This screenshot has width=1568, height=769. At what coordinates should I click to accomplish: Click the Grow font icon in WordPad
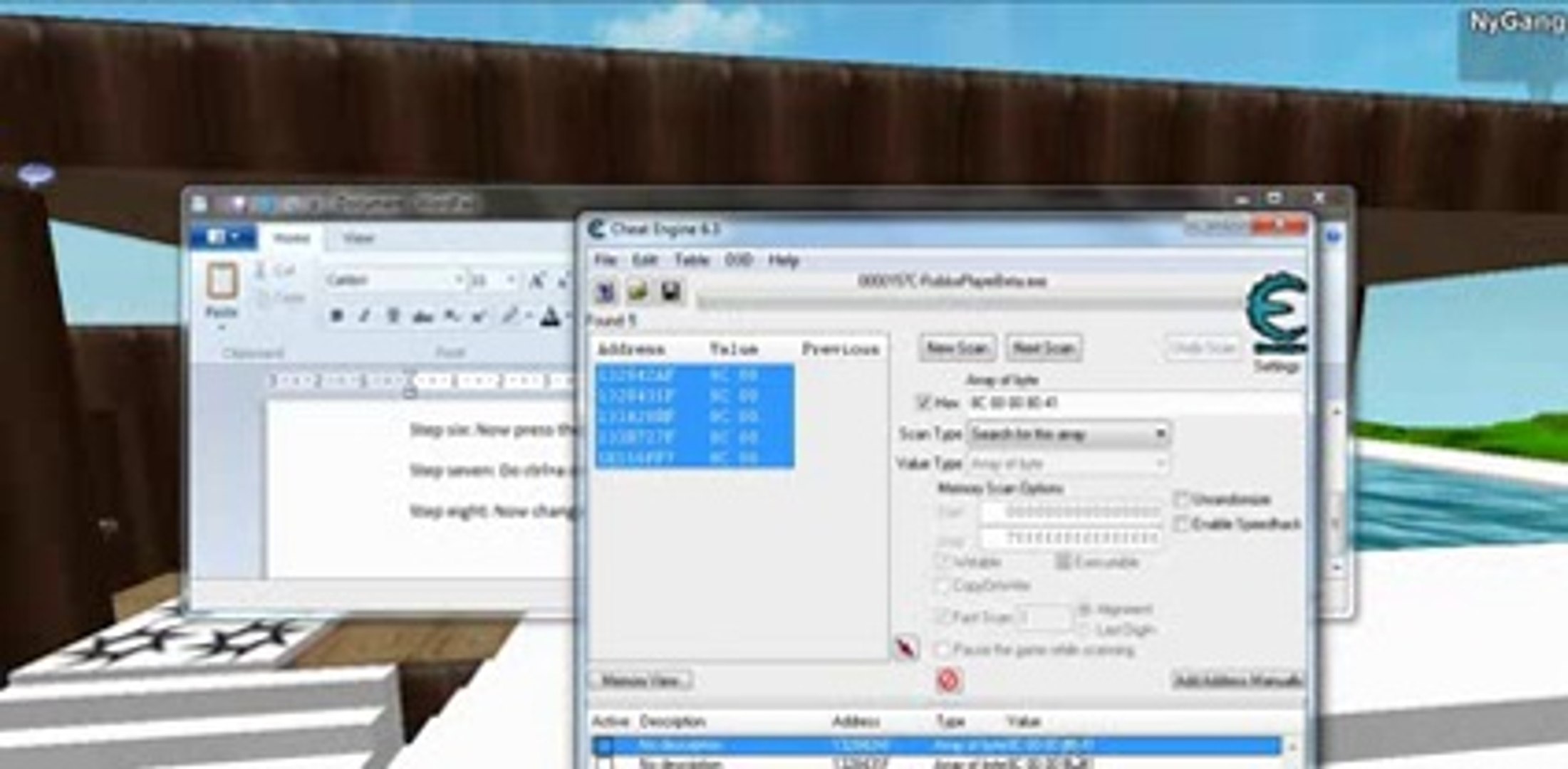[536, 281]
